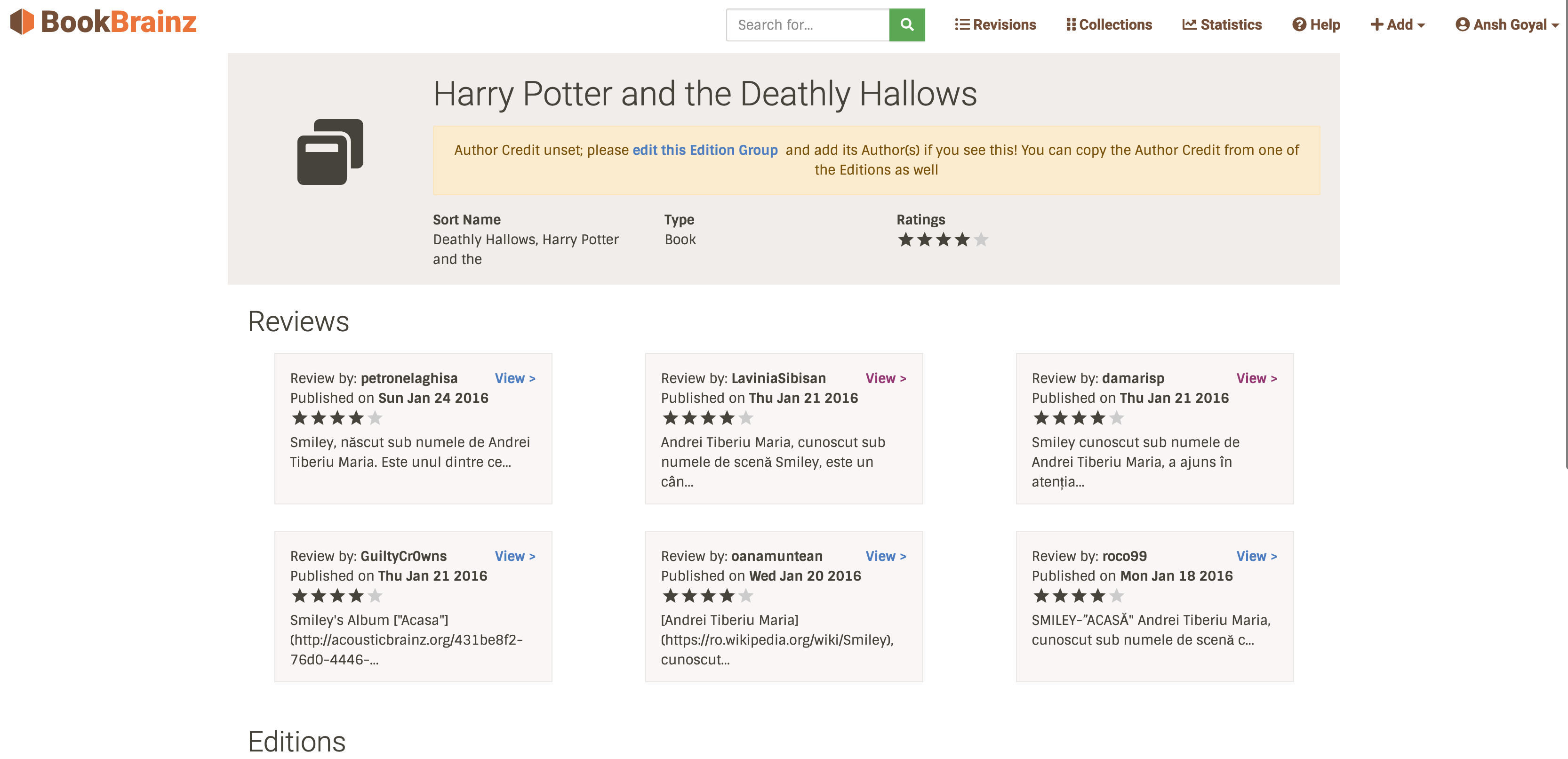Click reviewer name 'damarisp'

click(x=1133, y=379)
